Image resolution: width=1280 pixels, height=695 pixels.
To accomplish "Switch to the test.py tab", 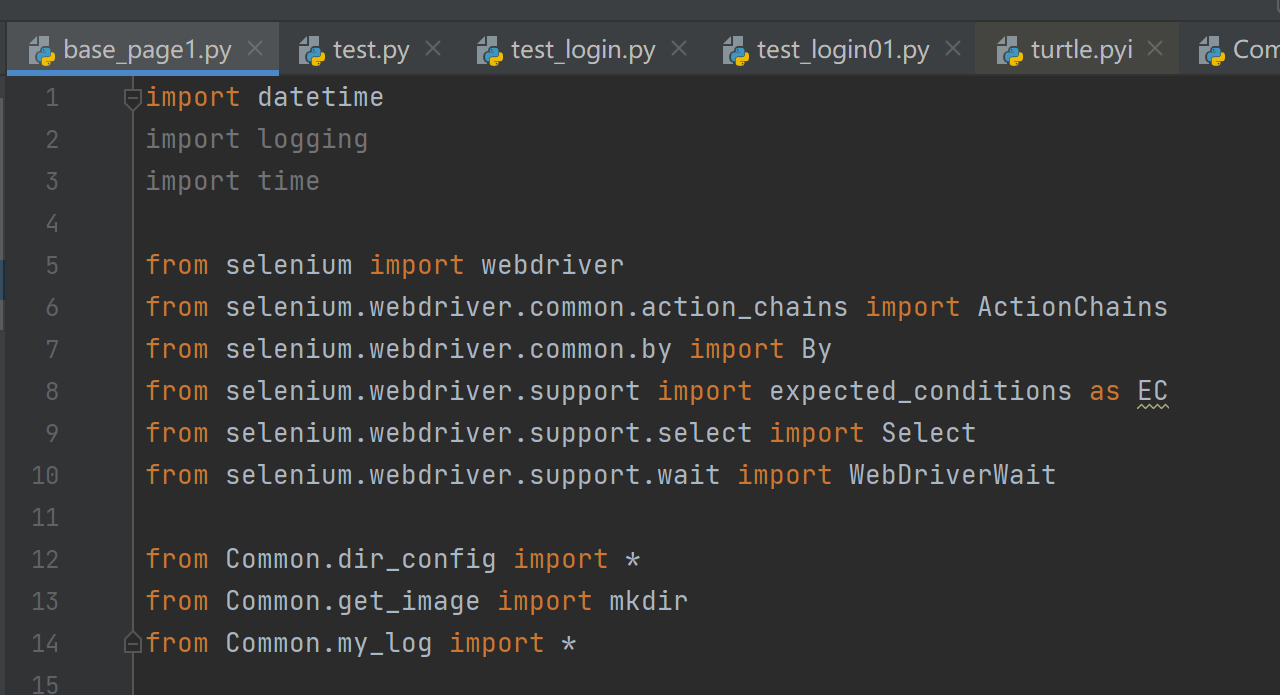I will pyautogui.click(x=371, y=50).
